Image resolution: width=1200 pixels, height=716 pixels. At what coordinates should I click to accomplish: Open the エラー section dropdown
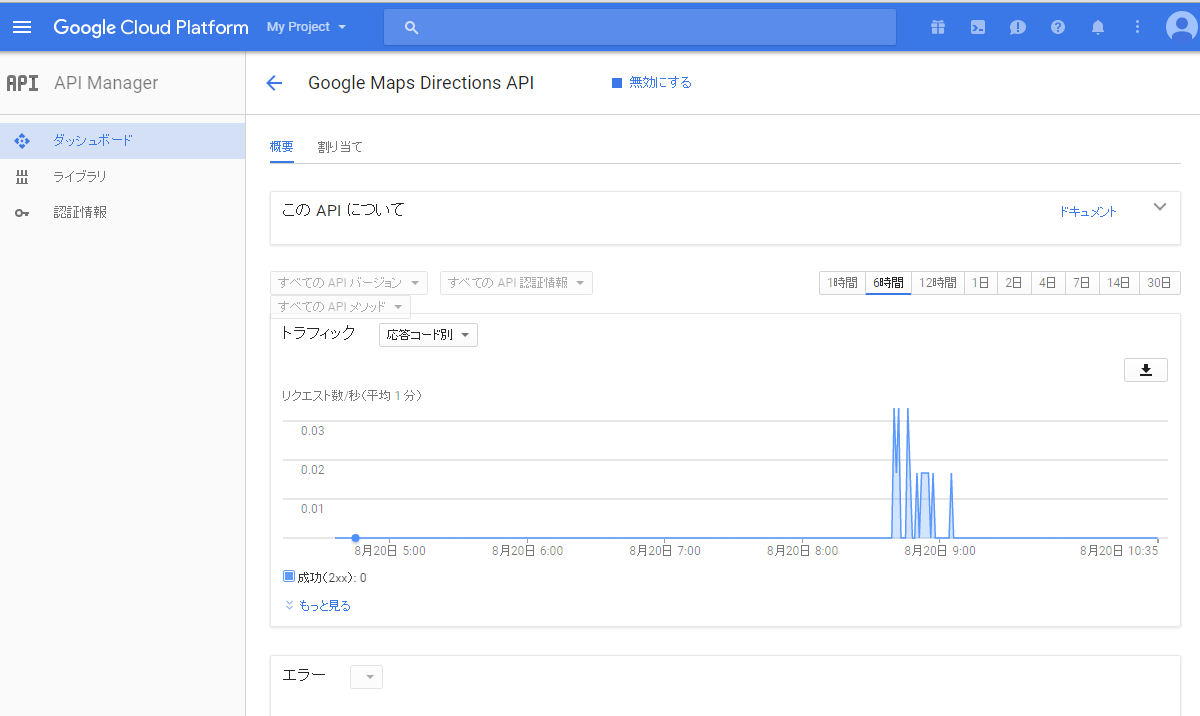(x=366, y=677)
